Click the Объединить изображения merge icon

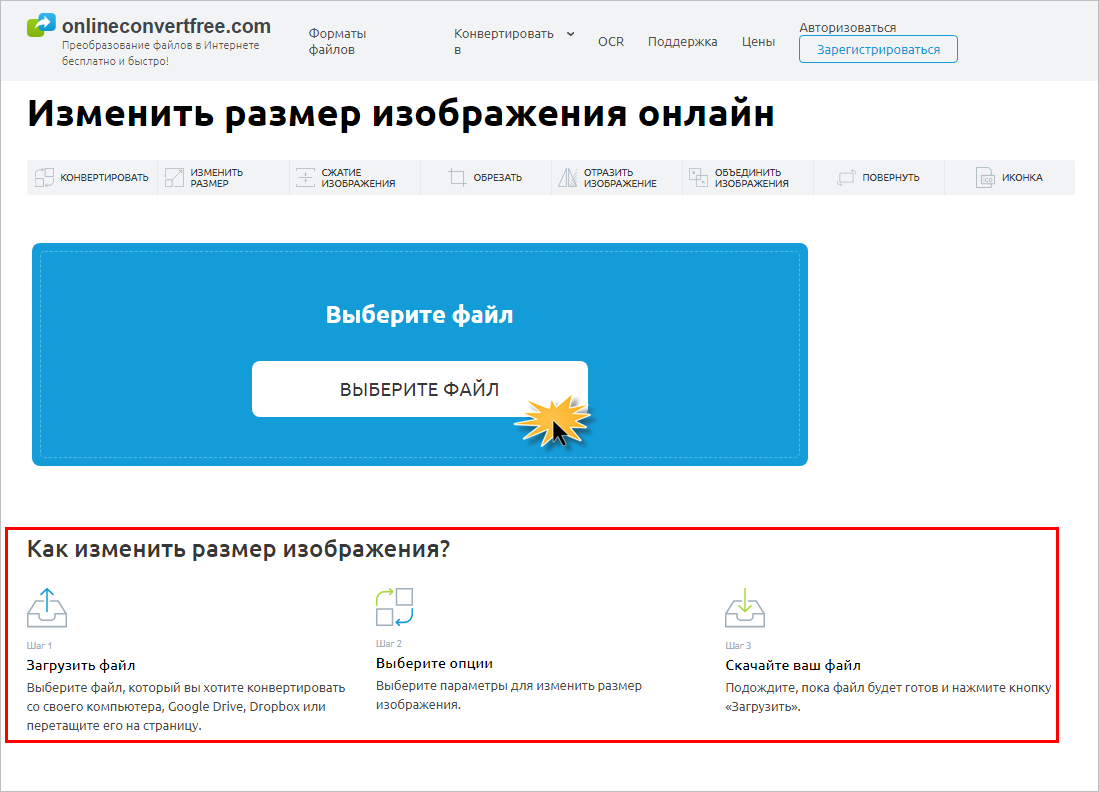coord(698,177)
